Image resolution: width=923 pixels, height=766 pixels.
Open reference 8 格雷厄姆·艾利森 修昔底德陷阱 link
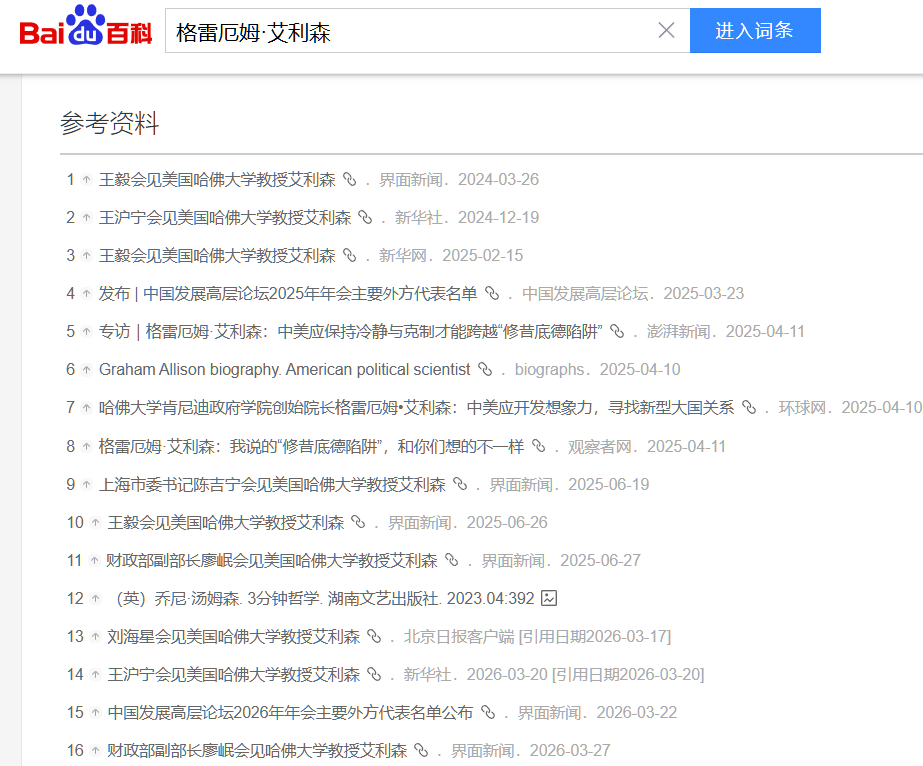pyautogui.click(x=311, y=446)
